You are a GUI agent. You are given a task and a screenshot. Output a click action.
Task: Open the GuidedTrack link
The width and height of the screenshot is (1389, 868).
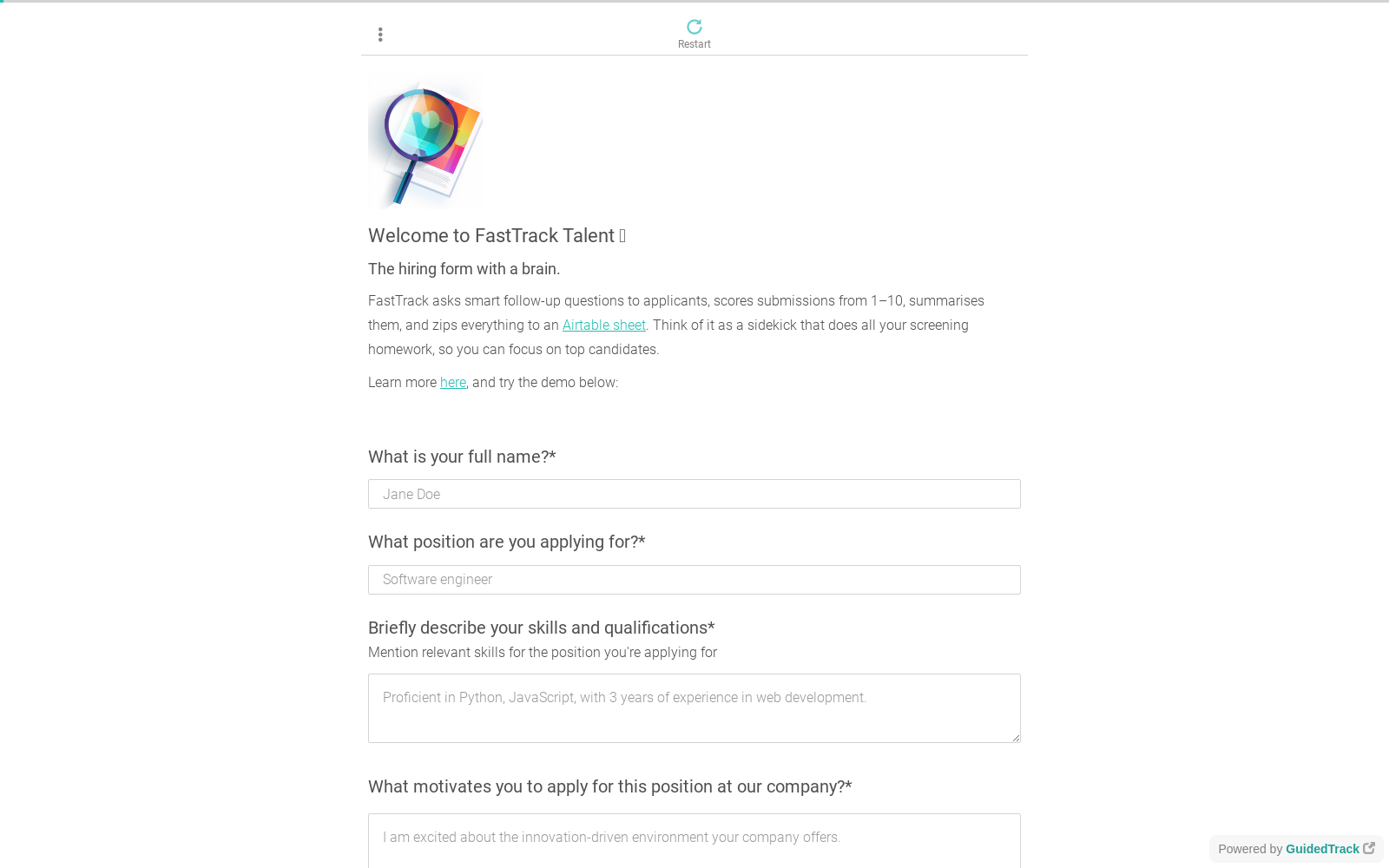point(1322,849)
